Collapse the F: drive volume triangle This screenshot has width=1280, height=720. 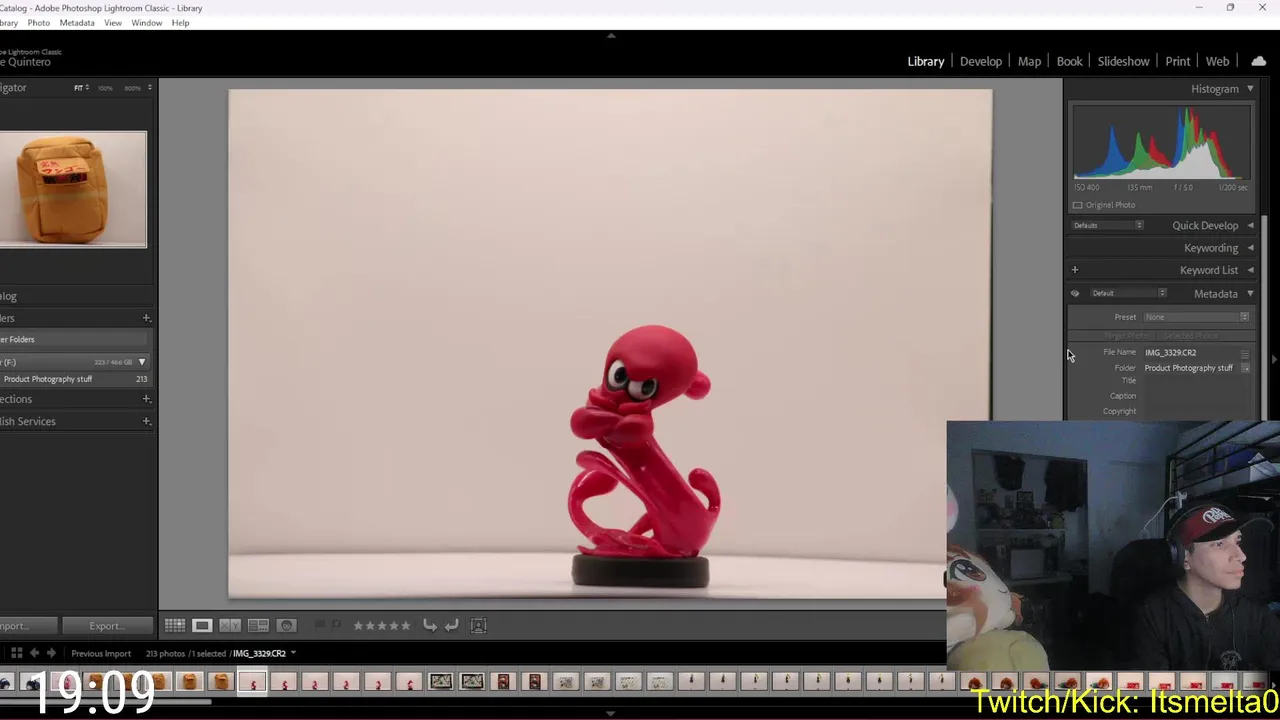tap(142, 362)
